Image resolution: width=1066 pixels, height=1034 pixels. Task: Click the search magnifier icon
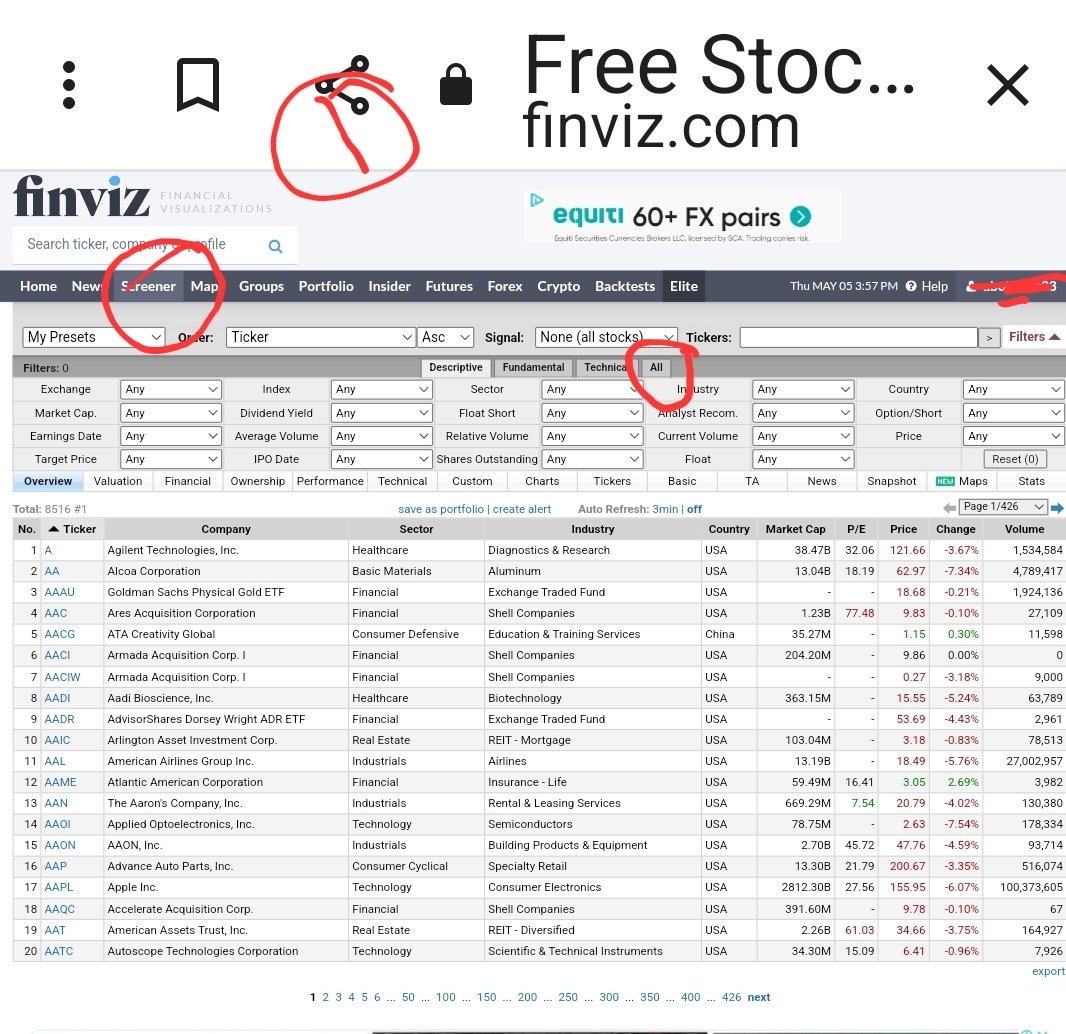tap(275, 246)
